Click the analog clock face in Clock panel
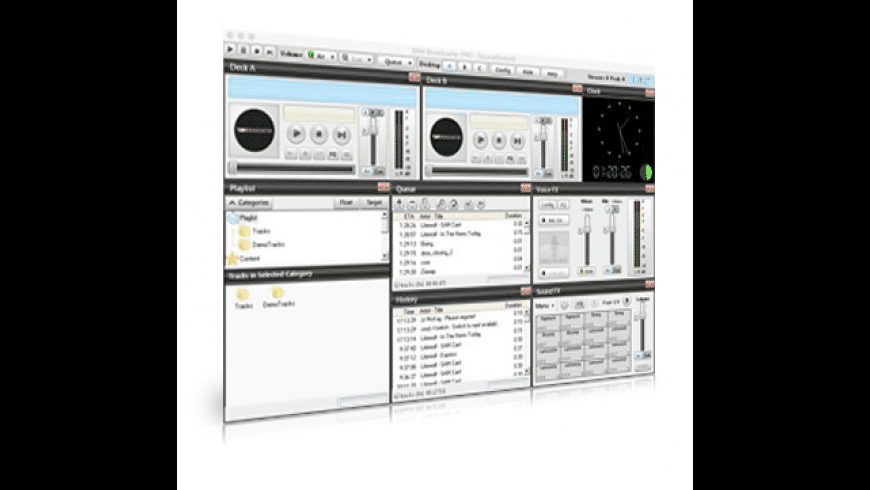The width and height of the screenshot is (870, 490). point(619,132)
